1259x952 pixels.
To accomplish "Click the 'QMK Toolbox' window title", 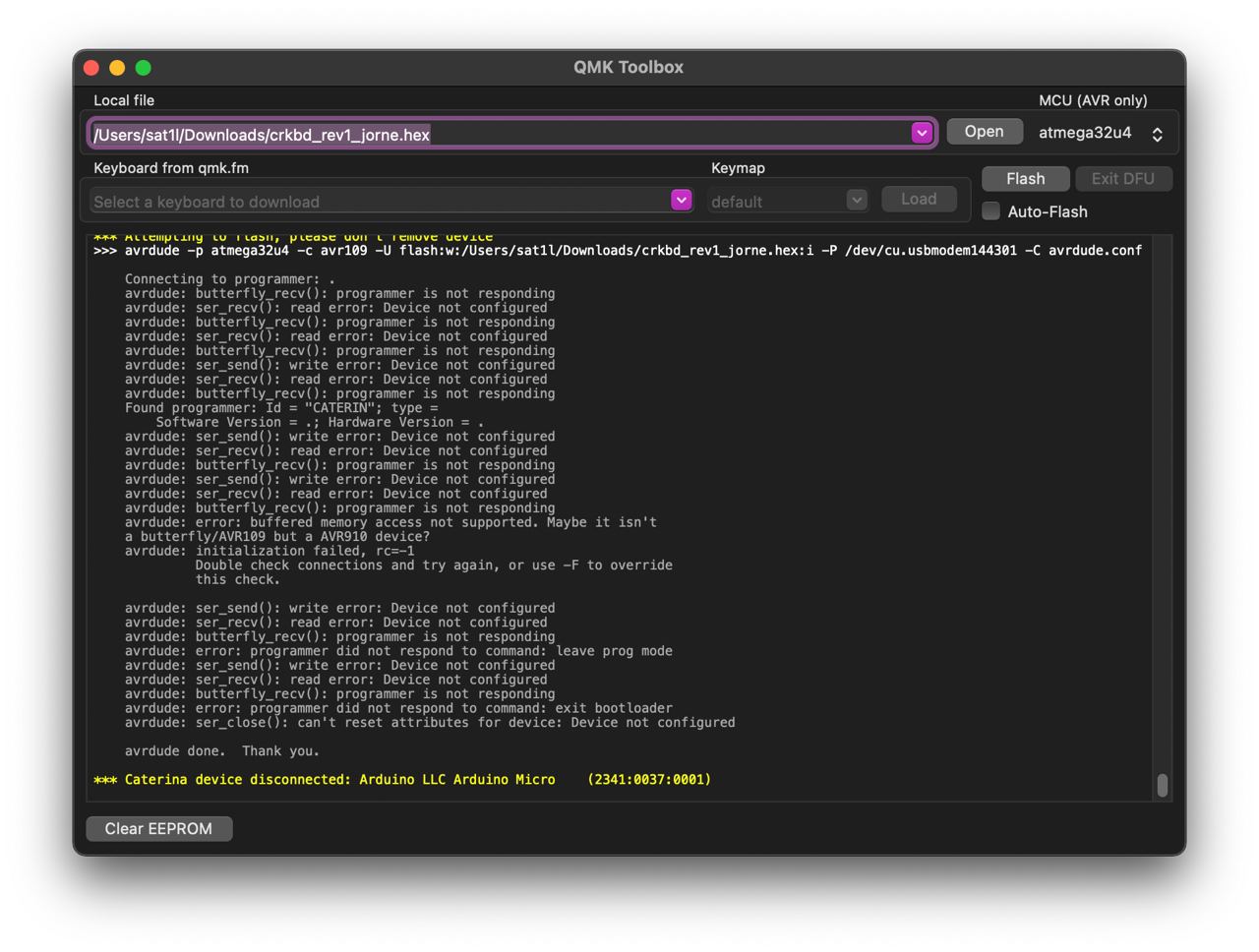I will (x=629, y=67).
